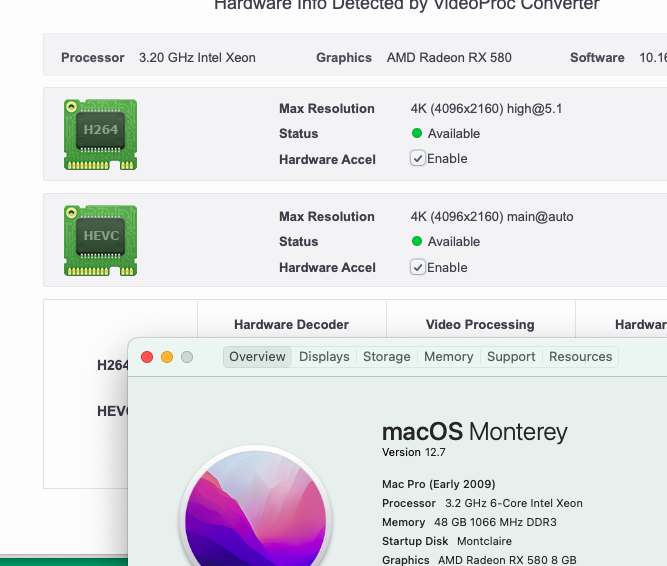667x566 pixels.
Task: Click the HEVC row label in table
Action: (112, 411)
